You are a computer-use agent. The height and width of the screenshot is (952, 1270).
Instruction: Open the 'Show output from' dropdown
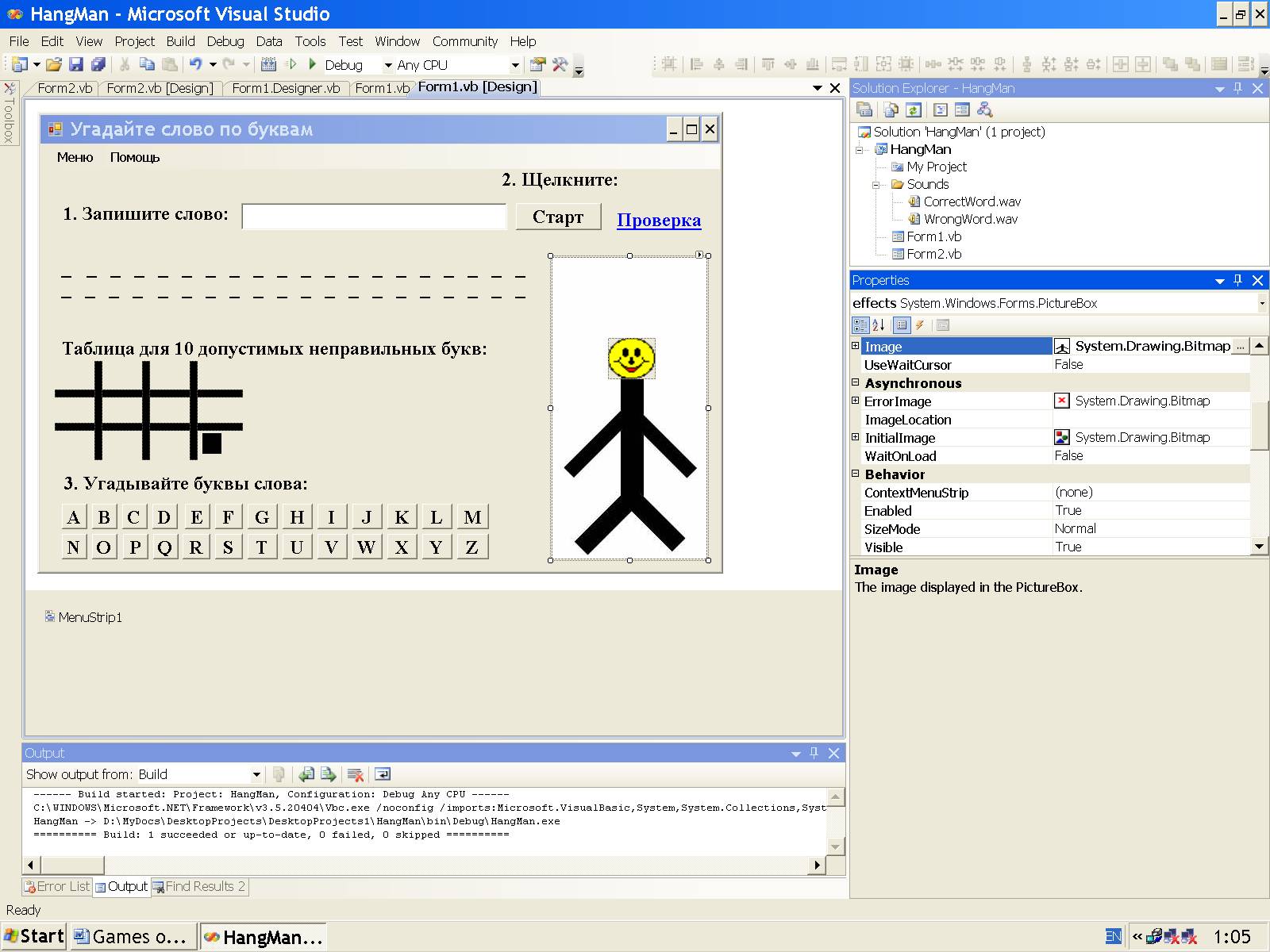click(256, 775)
